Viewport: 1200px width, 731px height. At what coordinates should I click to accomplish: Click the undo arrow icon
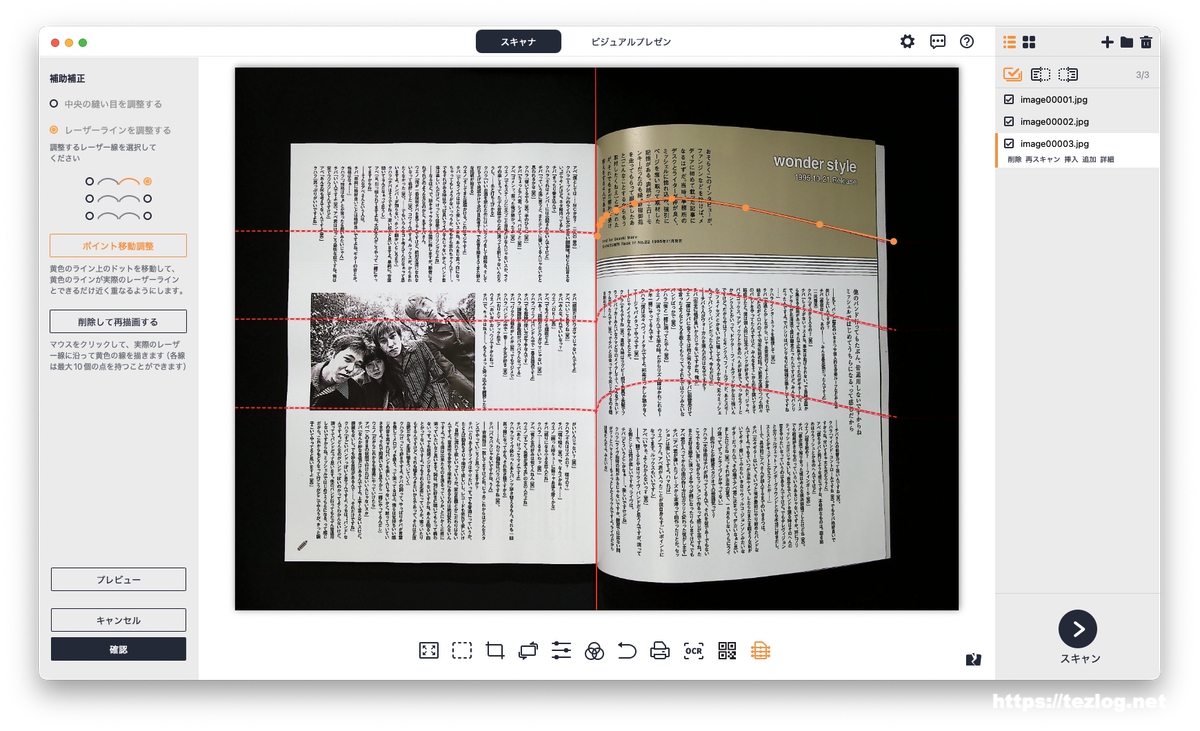[x=627, y=651]
